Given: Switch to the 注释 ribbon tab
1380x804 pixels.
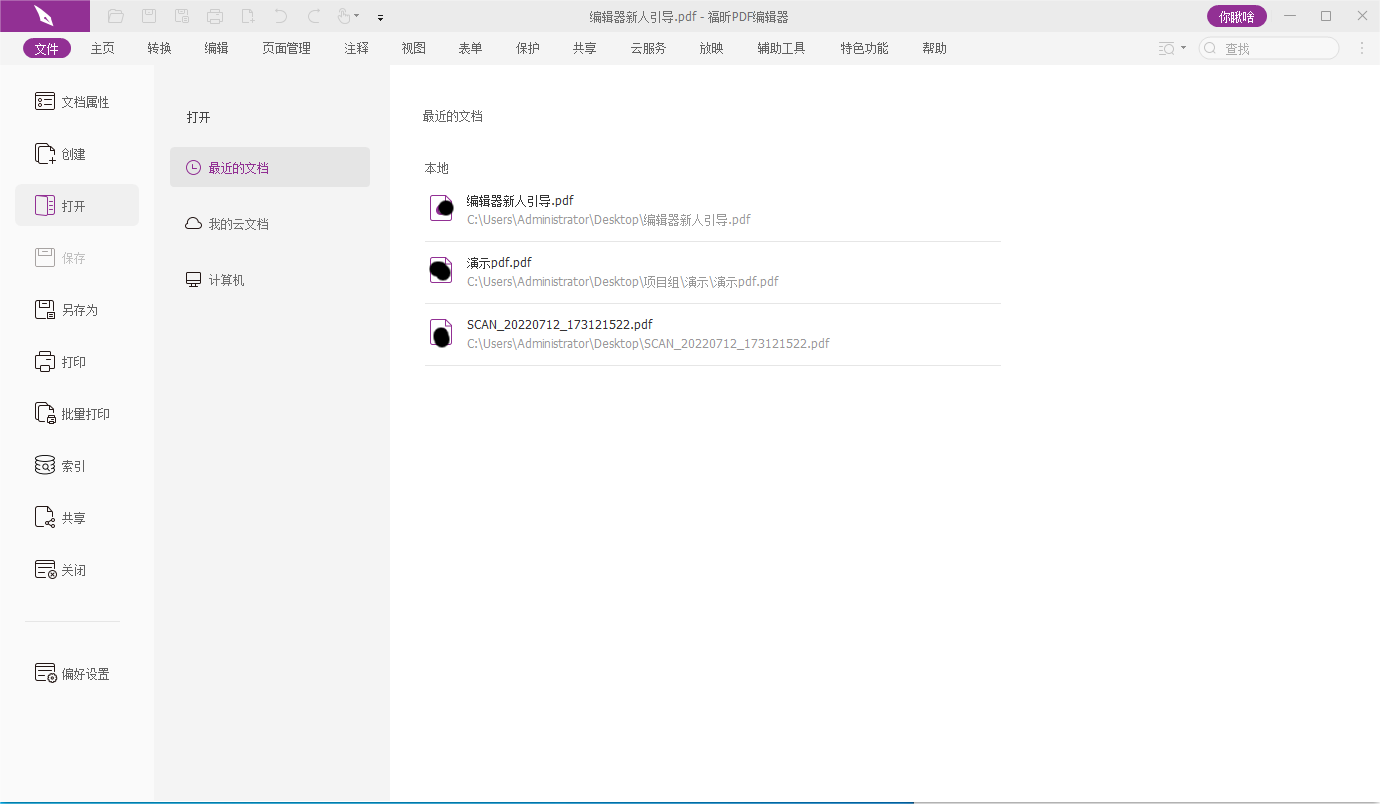Looking at the screenshot, I should point(356,48).
